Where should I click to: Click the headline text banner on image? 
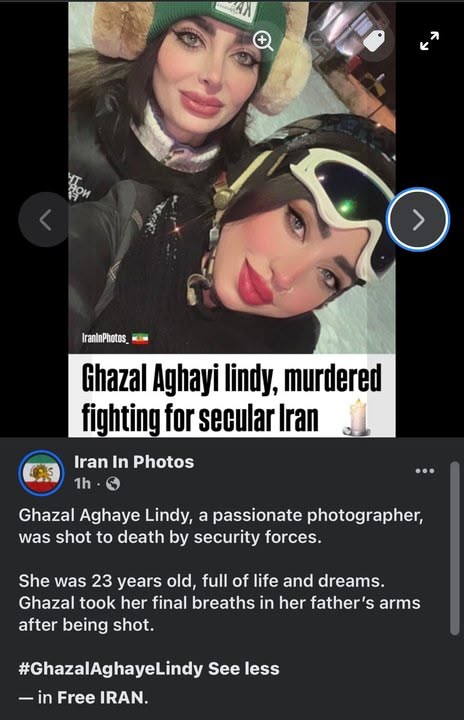[232, 395]
